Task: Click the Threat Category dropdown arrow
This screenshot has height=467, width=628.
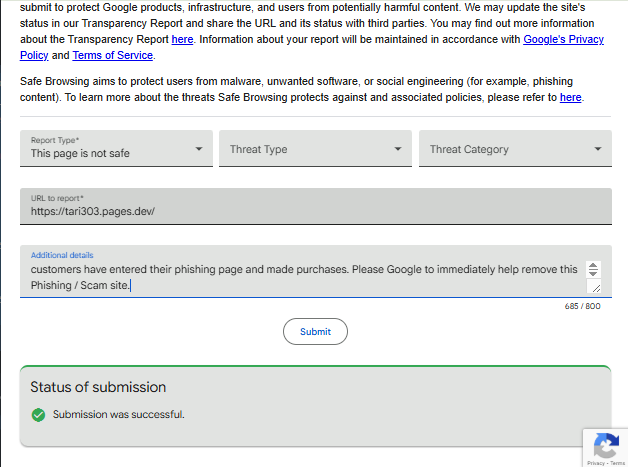Action: pos(597,150)
